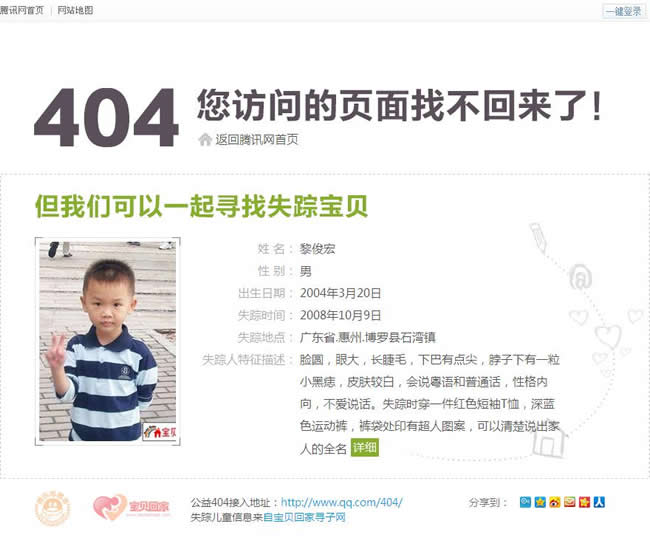650x544 pixels.
Task: Open the 宝贝回家 heart logo
Action: click(132, 507)
